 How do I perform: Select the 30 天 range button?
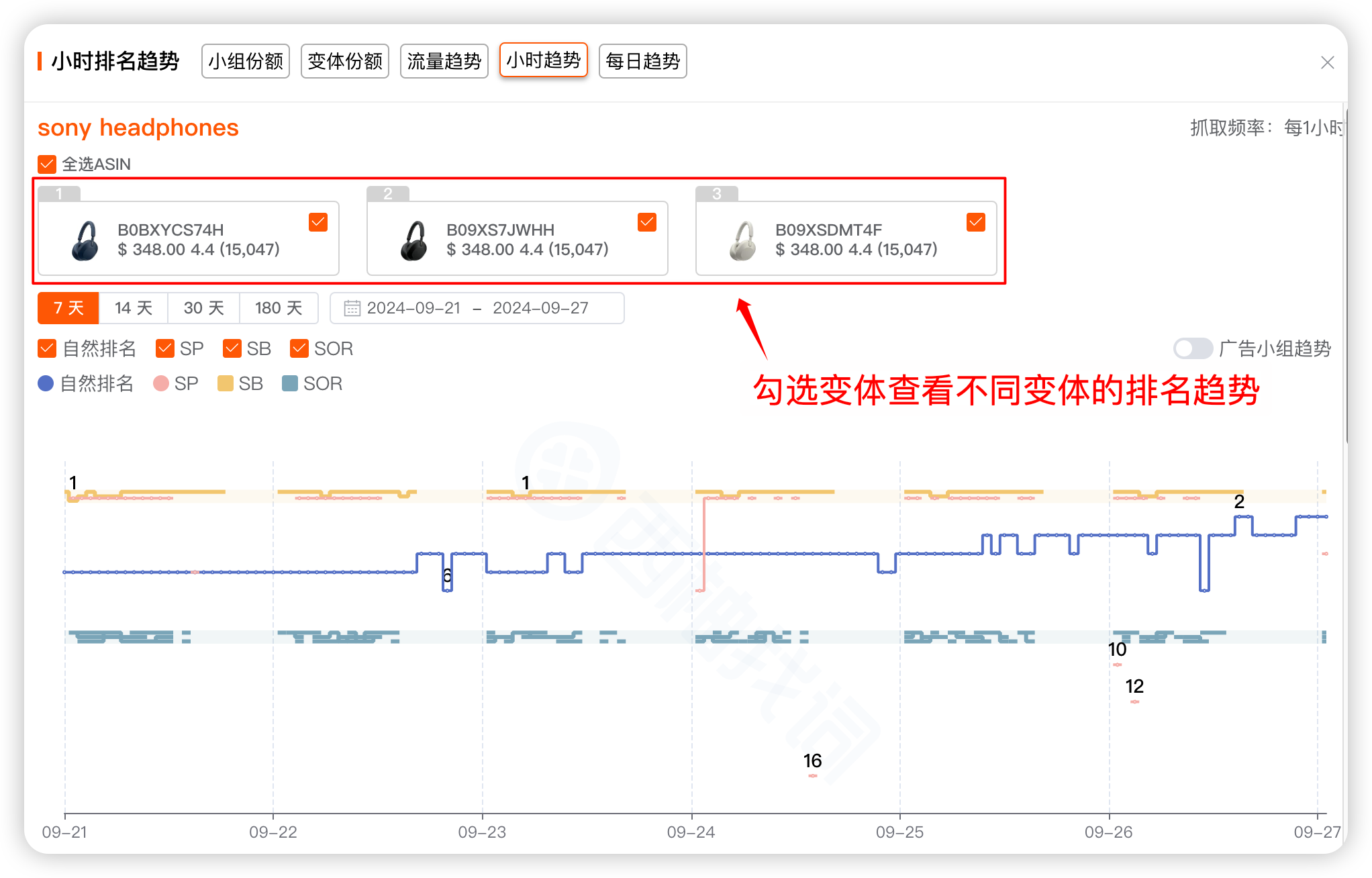(204, 308)
